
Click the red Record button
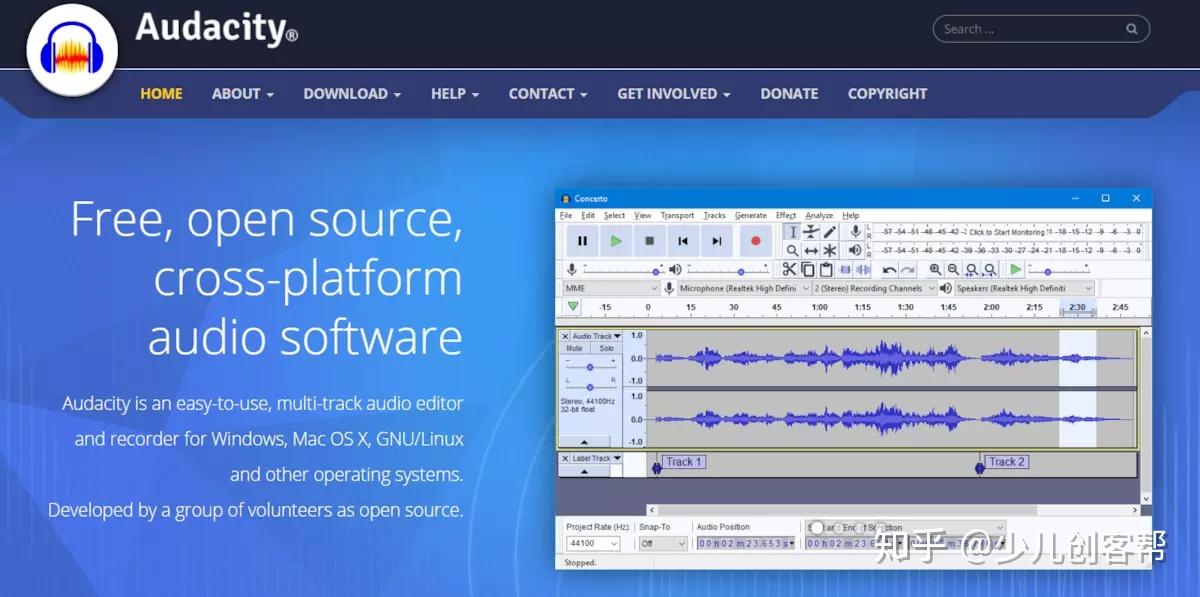[755, 241]
